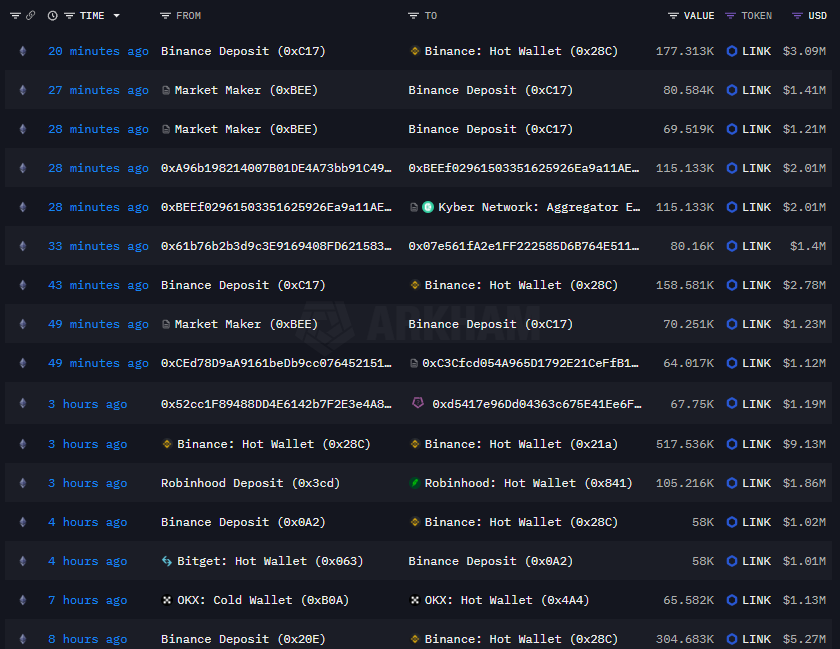Click LINK token label in the $1.86M row
This screenshot has height=649, width=840.
pyautogui.click(x=756, y=483)
